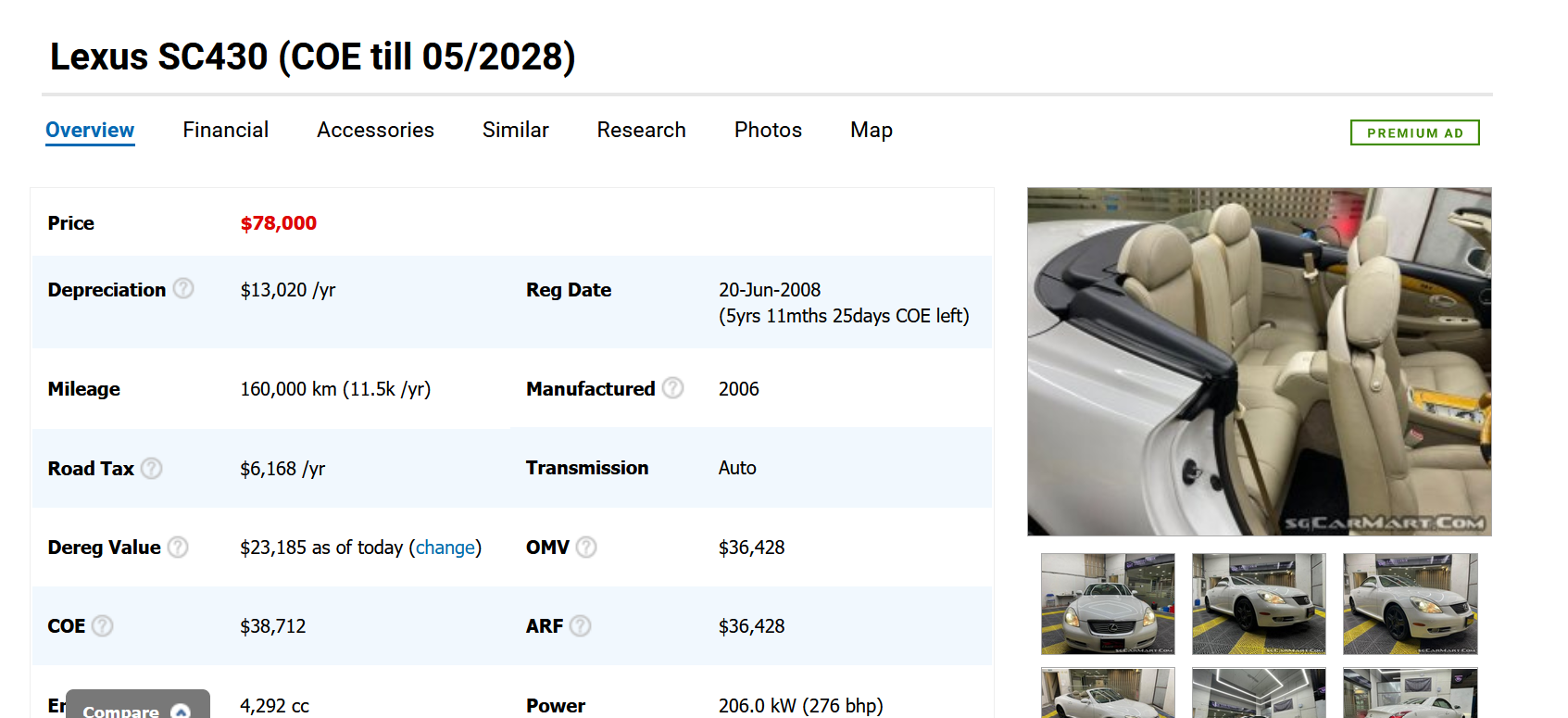Click the Overview tab
The height and width of the screenshot is (718, 1568).
coord(90,131)
